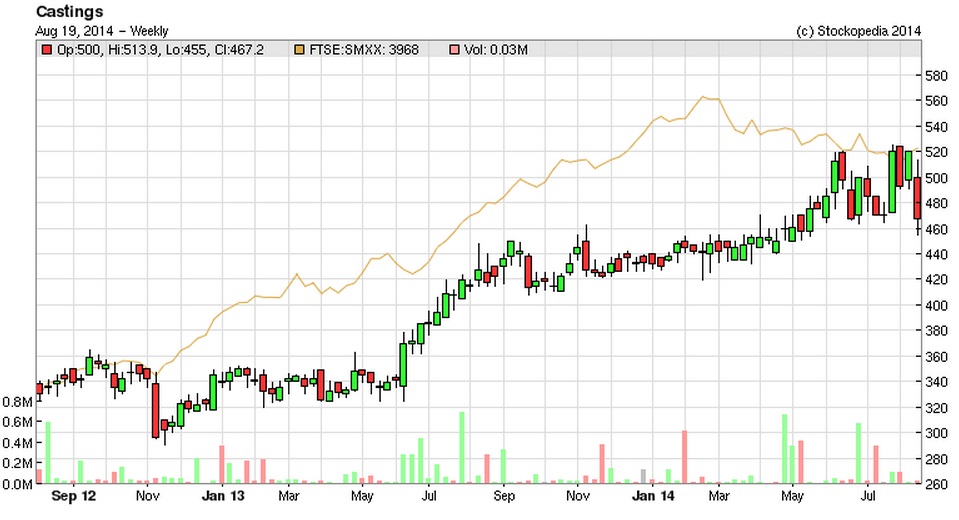Click the 500 price axis label

pyautogui.click(x=936, y=178)
